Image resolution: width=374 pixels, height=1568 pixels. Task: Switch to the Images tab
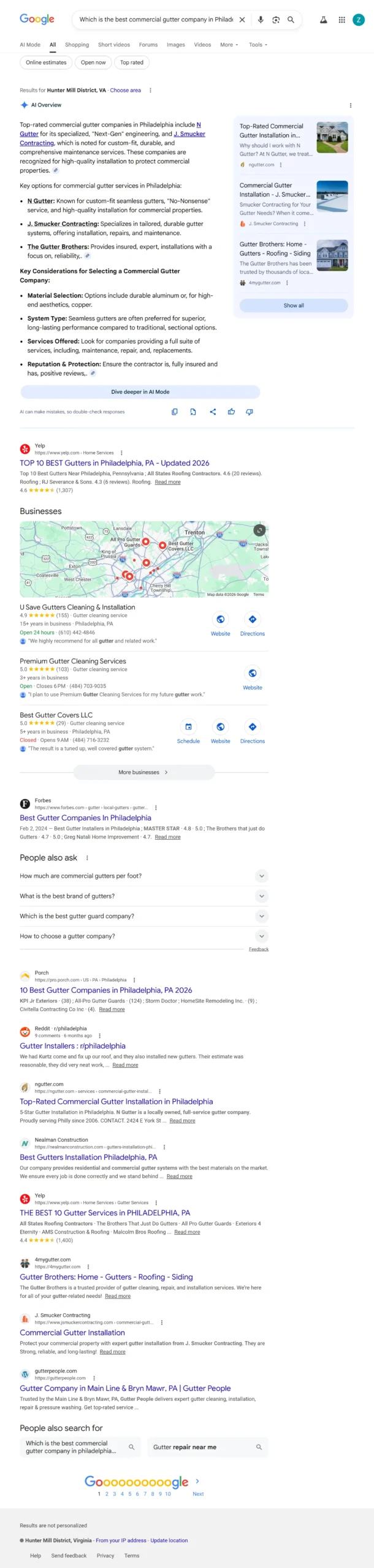pyautogui.click(x=177, y=44)
